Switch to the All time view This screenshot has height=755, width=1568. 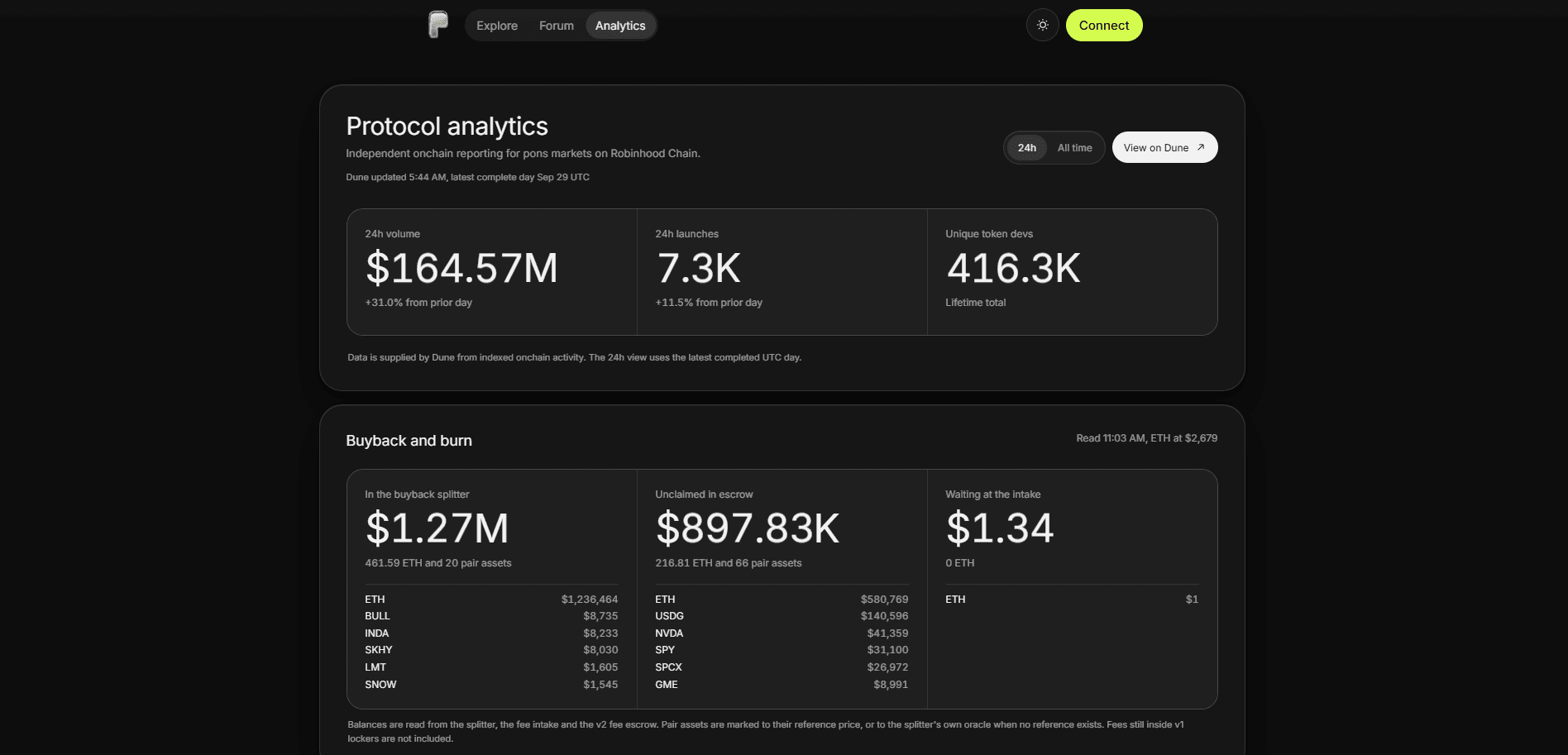point(1074,147)
